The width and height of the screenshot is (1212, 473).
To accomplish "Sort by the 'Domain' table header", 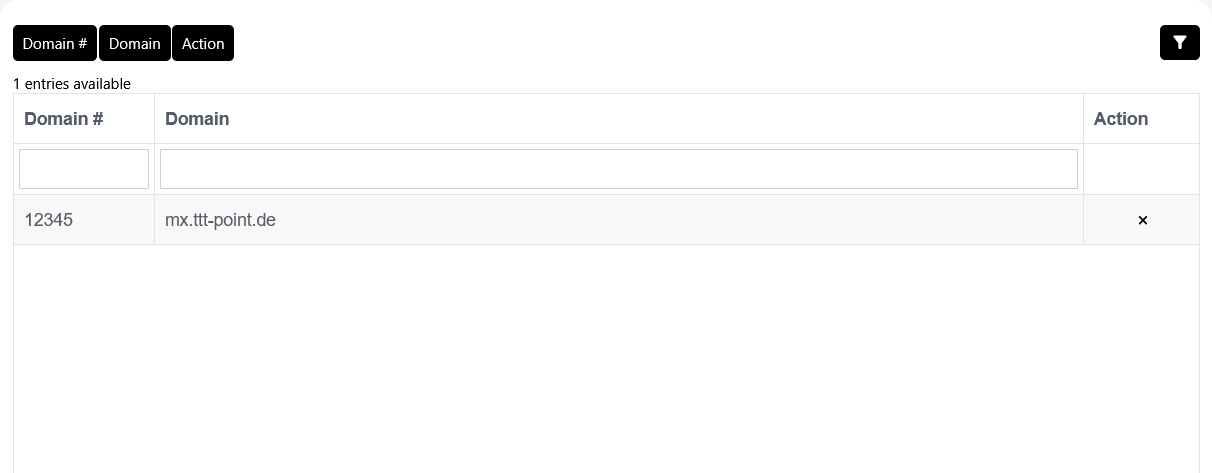I will [x=197, y=119].
